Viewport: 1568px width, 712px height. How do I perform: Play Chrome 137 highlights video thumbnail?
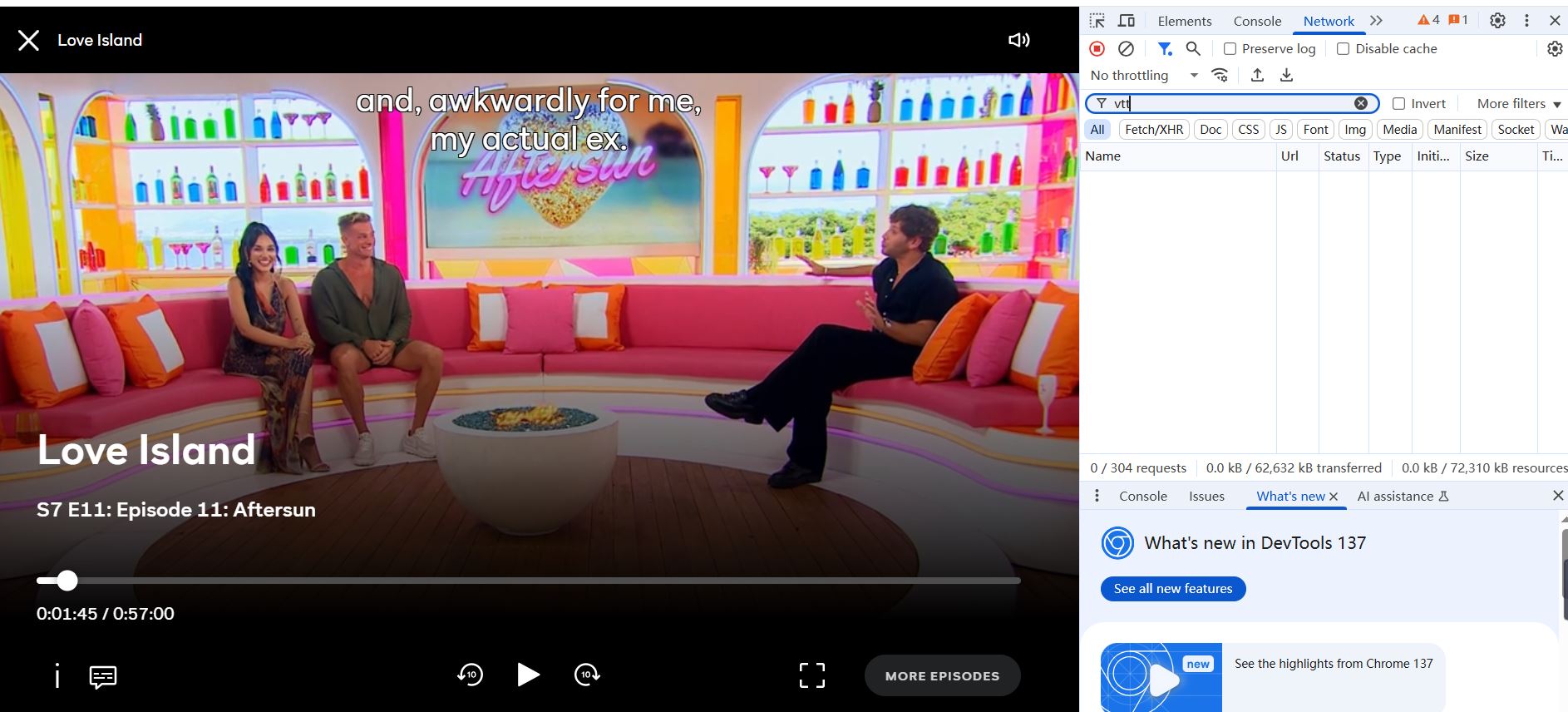pyautogui.click(x=1161, y=677)
